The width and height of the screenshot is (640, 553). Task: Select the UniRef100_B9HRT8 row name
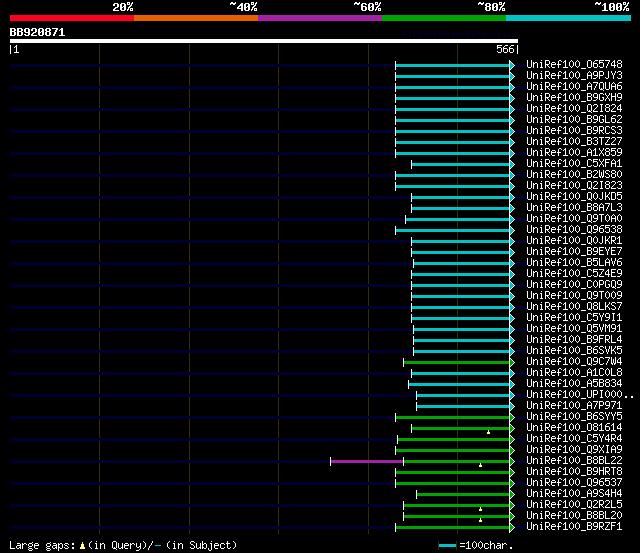[x=574, y=472]
